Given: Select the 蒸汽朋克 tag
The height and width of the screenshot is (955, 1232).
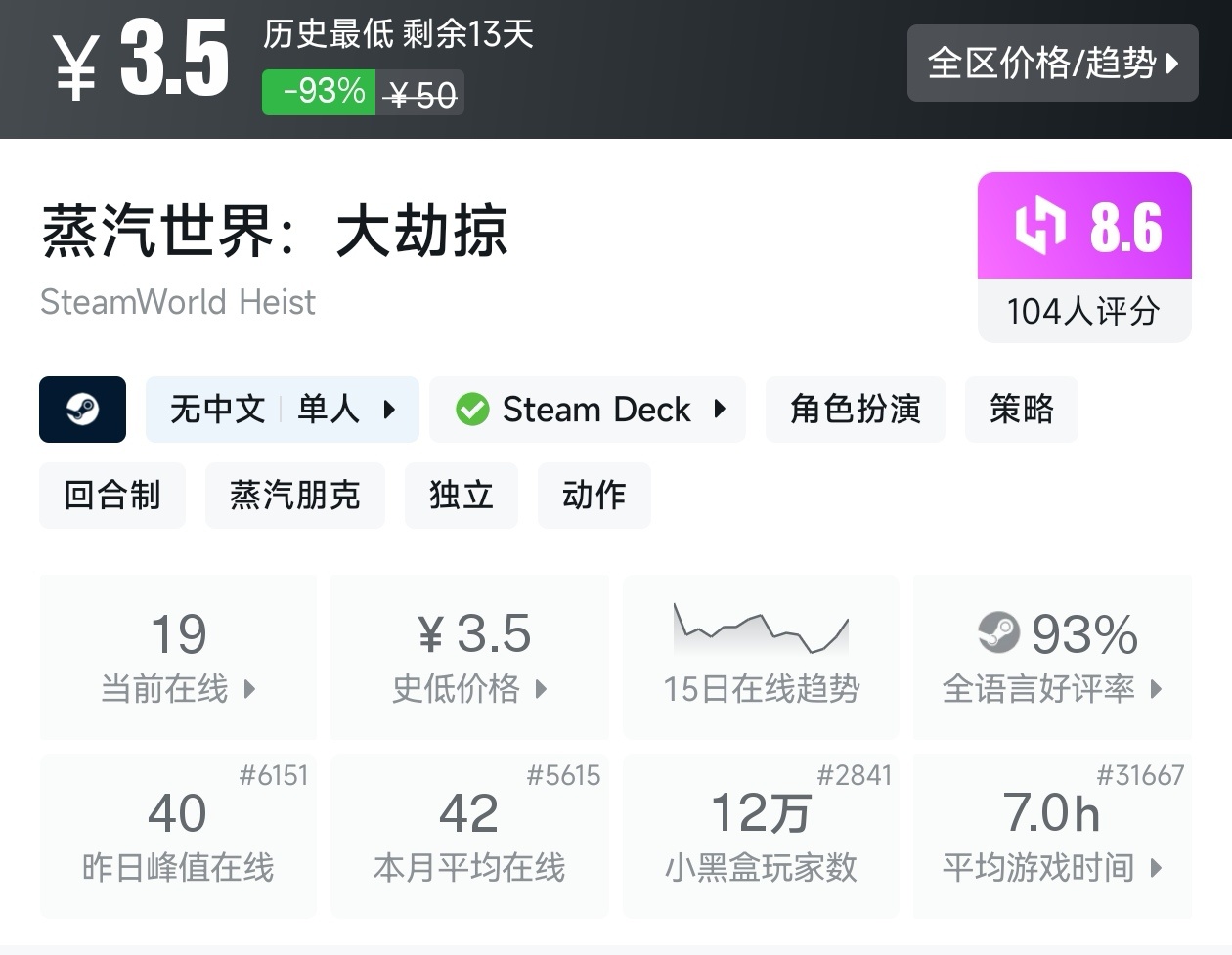Looking at the screenshot, I should click(295, 496).
